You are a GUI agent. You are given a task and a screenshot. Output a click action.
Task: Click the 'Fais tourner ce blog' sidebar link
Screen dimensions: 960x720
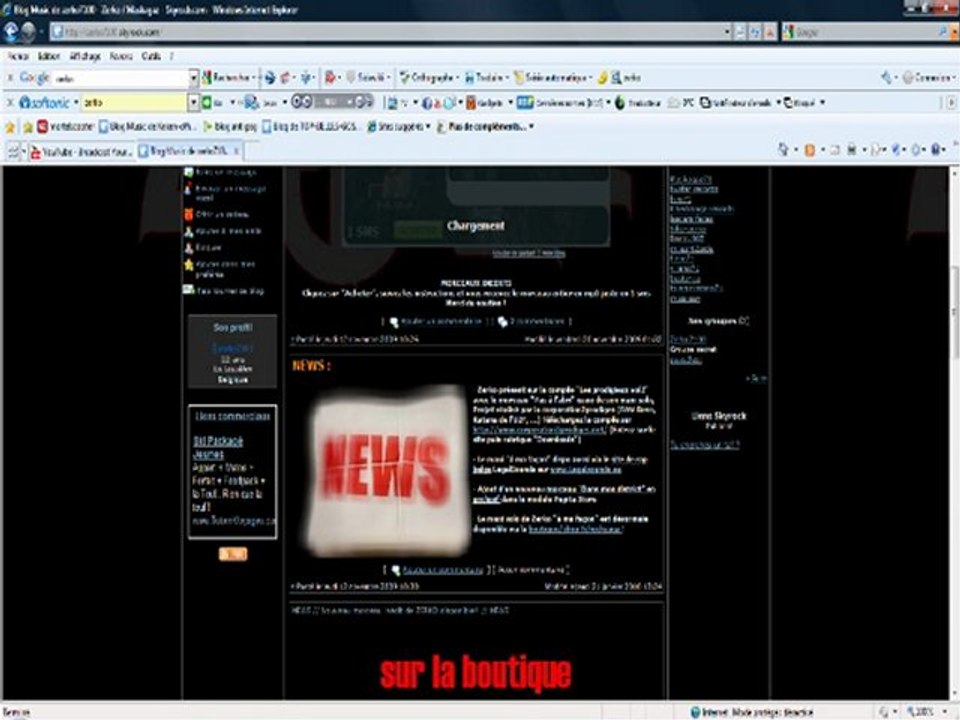[230, 291]
